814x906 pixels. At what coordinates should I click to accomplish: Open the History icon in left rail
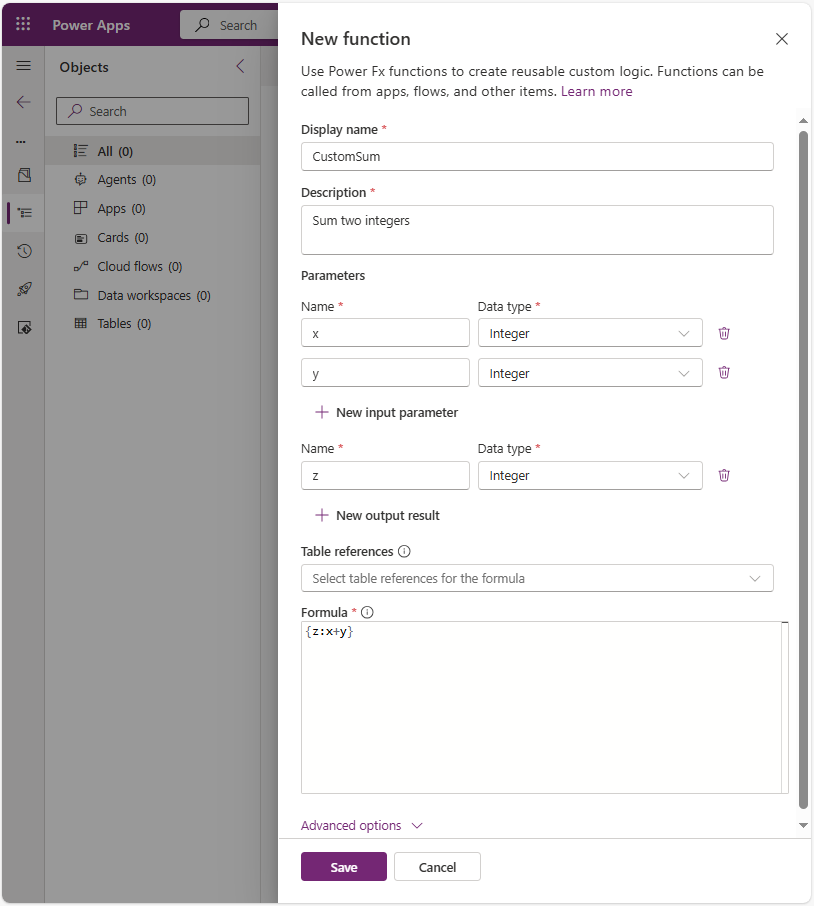(24, 251)
